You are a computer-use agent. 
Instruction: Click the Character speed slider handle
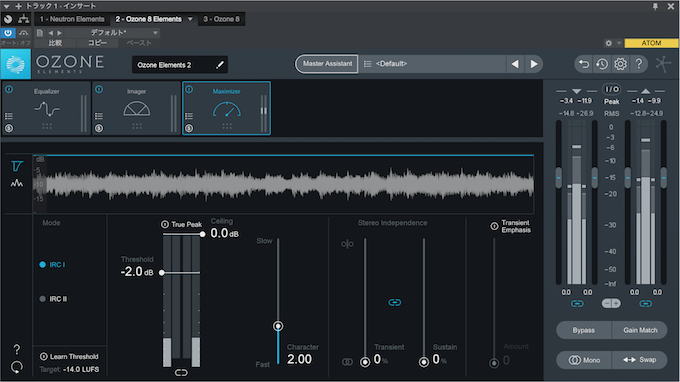[278, 326]
